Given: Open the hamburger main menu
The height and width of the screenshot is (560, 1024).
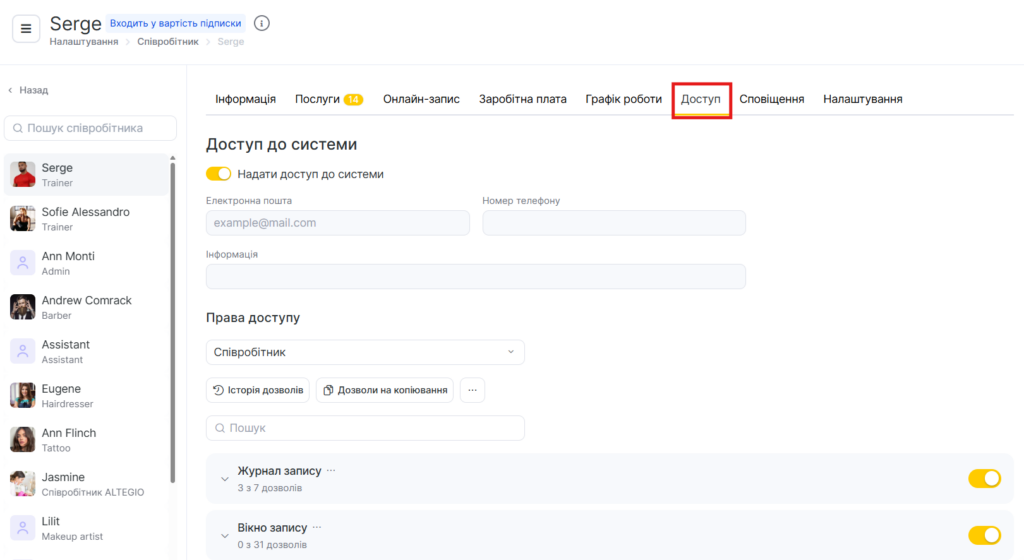Looking at the screenshot, I should pos(26,29).
